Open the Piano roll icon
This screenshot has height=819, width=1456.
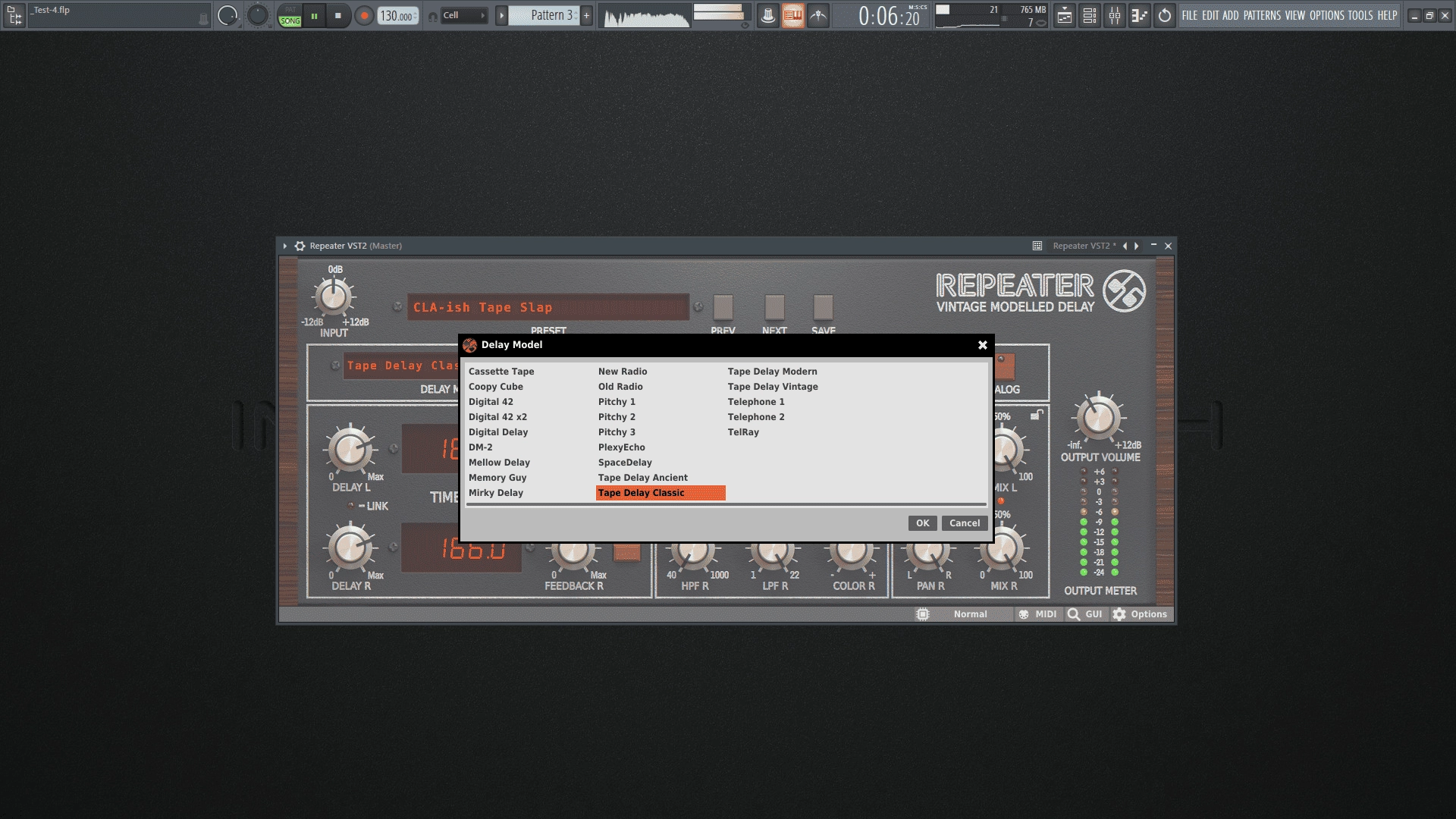click(x=1139, y=15)
